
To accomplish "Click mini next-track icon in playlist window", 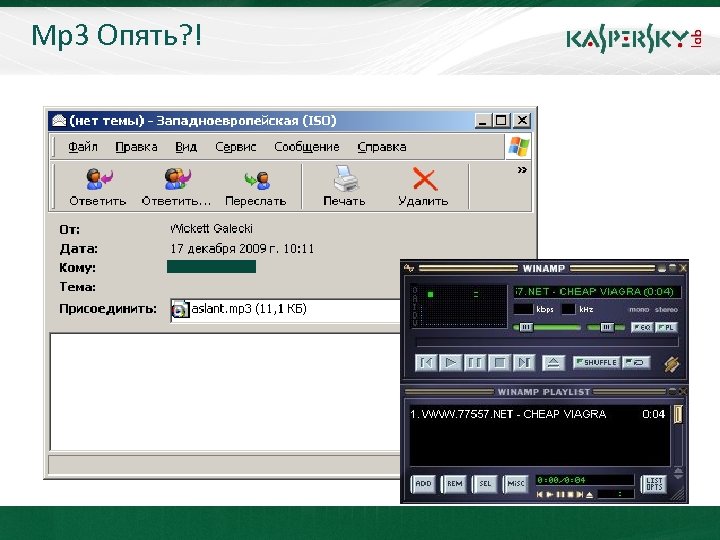I will pyautogui.click(x=579, y=495).
